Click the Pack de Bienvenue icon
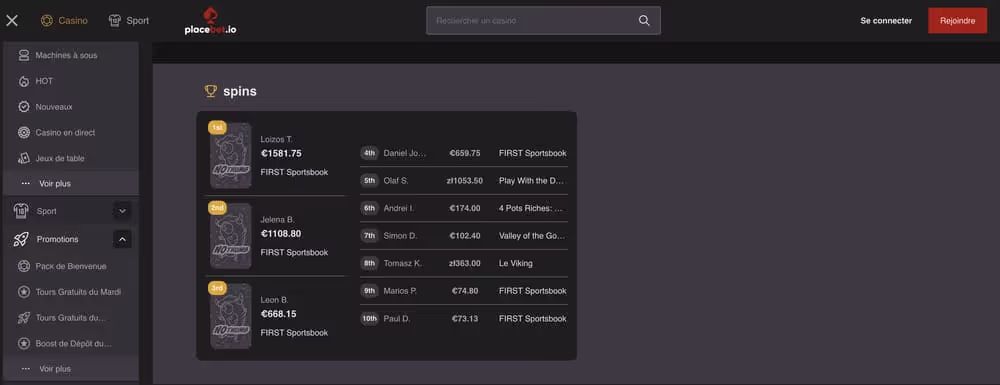 point(24,266)
